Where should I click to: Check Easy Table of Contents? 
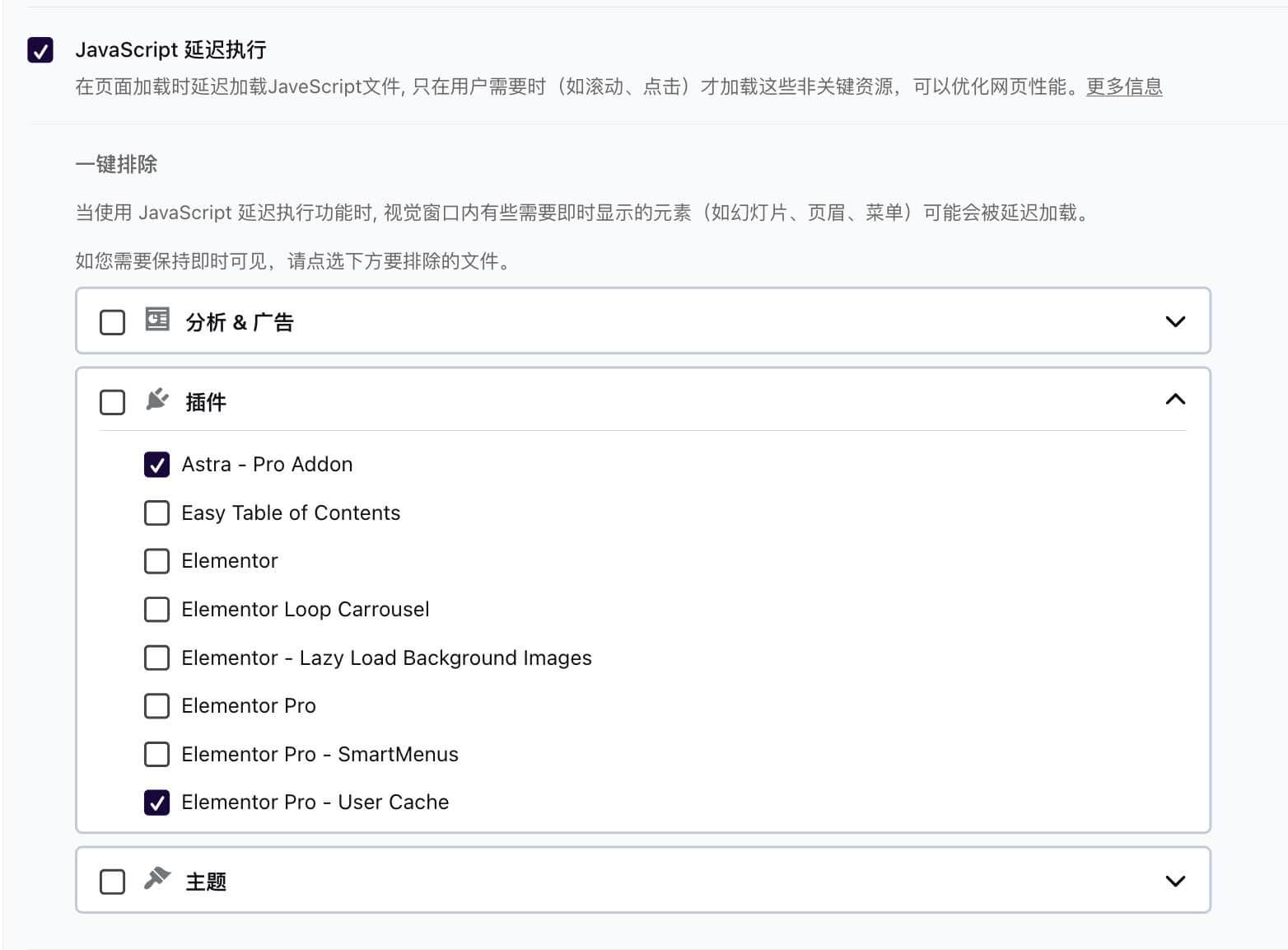click(x=156, y=513)
